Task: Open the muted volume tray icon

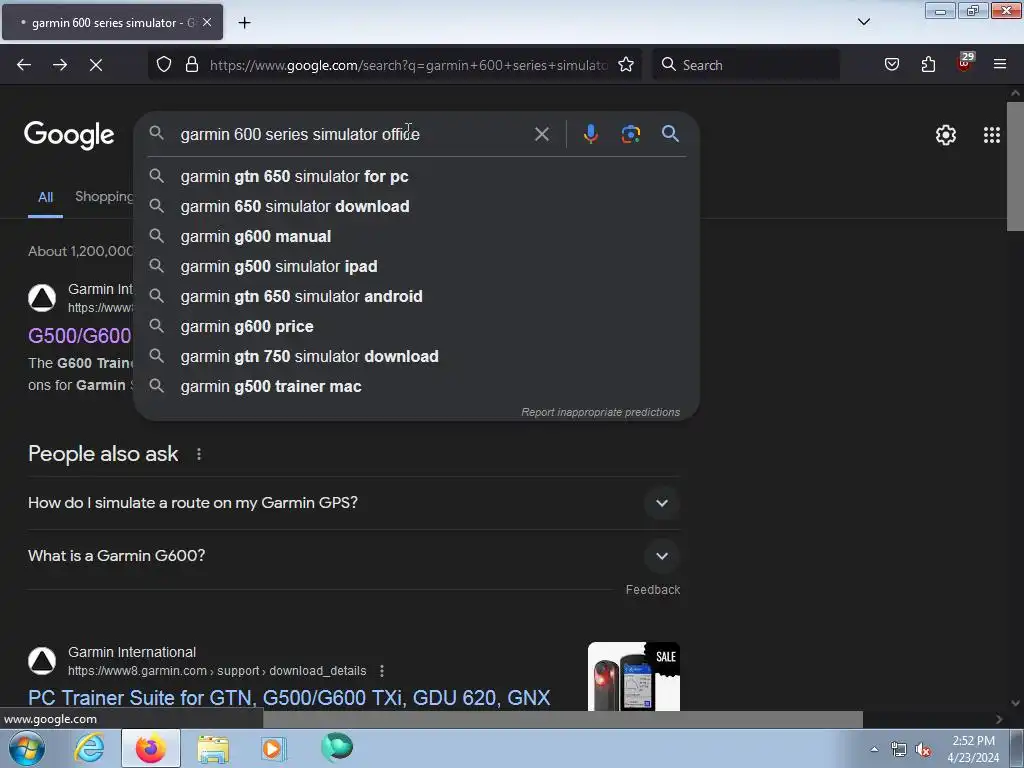Action: pos(923,749)
